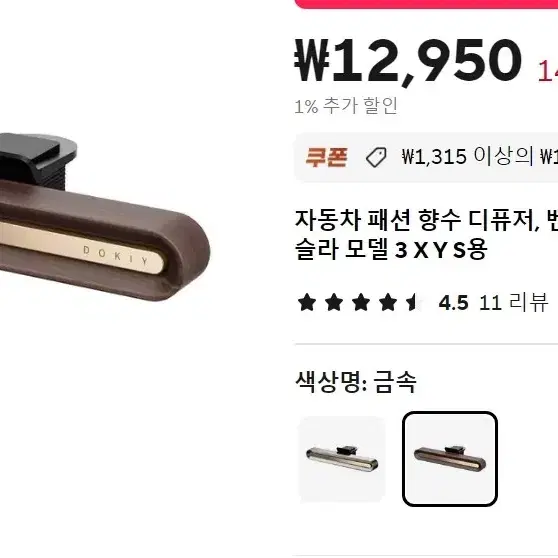Viewport: 558px width, 558px height.
Task: Click the orange 쿠폰 label
Action: tap(326, 157)
